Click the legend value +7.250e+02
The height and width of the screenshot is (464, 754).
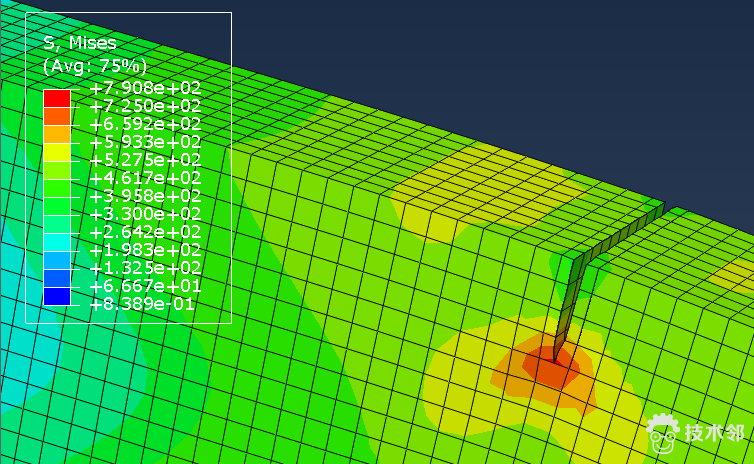[145, 106]
